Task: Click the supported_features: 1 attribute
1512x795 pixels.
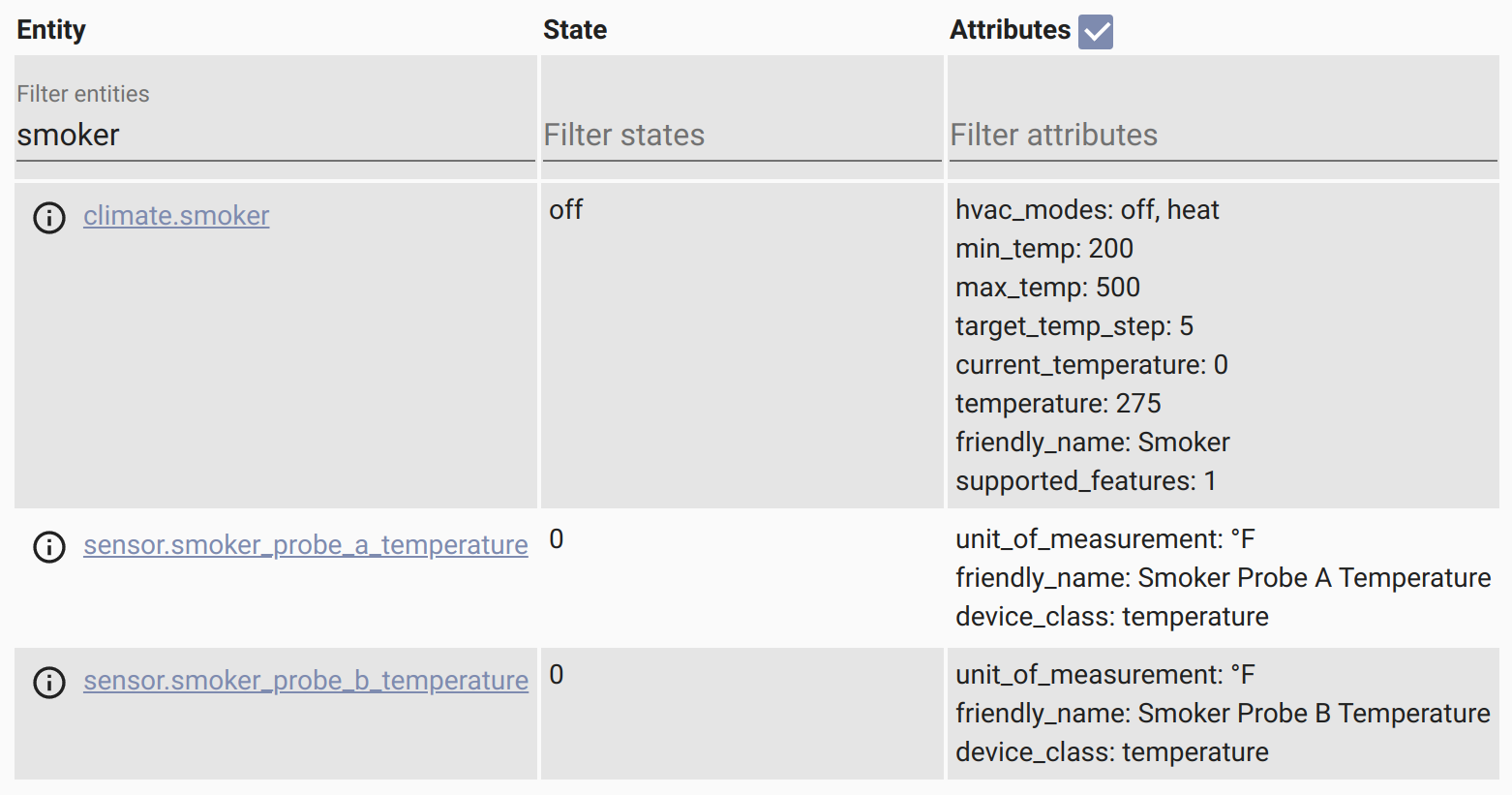Action: 1086,481
